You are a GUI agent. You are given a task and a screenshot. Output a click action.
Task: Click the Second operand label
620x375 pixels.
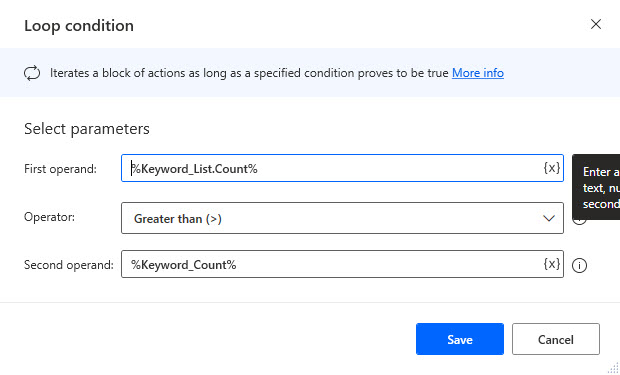click(68, 265)
